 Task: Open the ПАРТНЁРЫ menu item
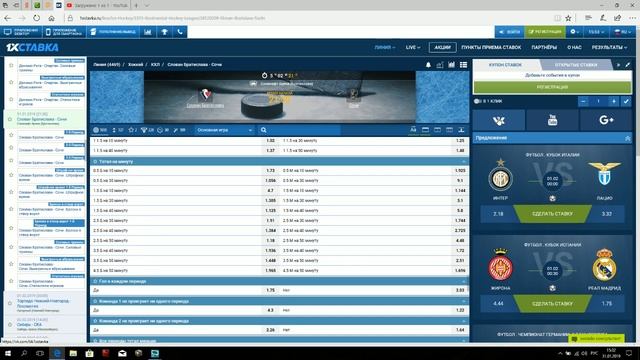(x=544, y=47)
